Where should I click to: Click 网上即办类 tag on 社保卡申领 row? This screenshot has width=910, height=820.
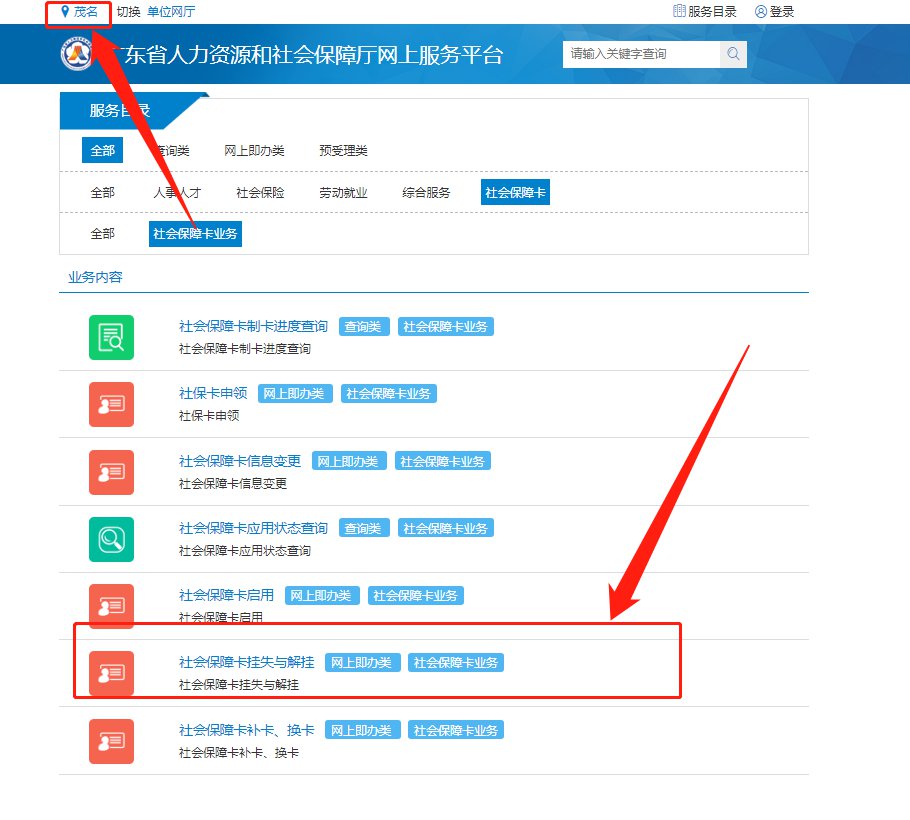tap(294, 393)
